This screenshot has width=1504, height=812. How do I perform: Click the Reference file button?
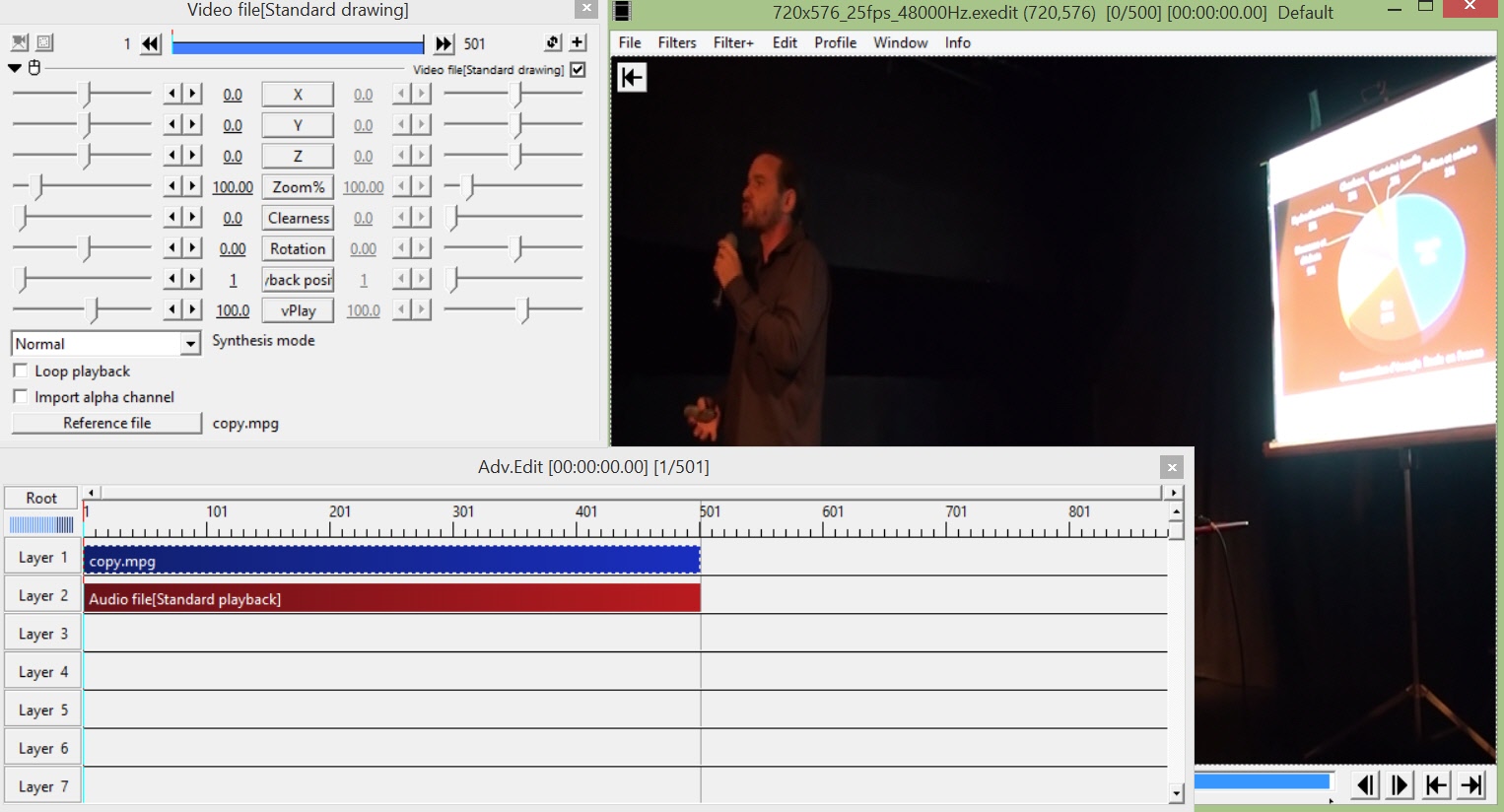106,423
